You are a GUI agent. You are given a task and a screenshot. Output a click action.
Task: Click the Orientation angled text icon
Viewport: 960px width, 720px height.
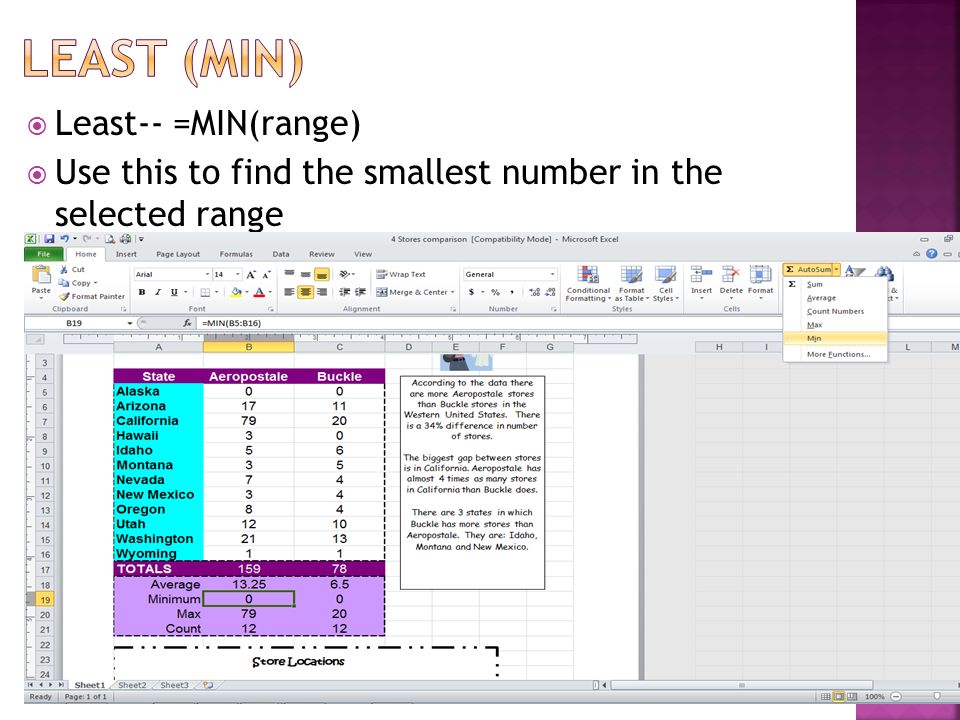345,274
